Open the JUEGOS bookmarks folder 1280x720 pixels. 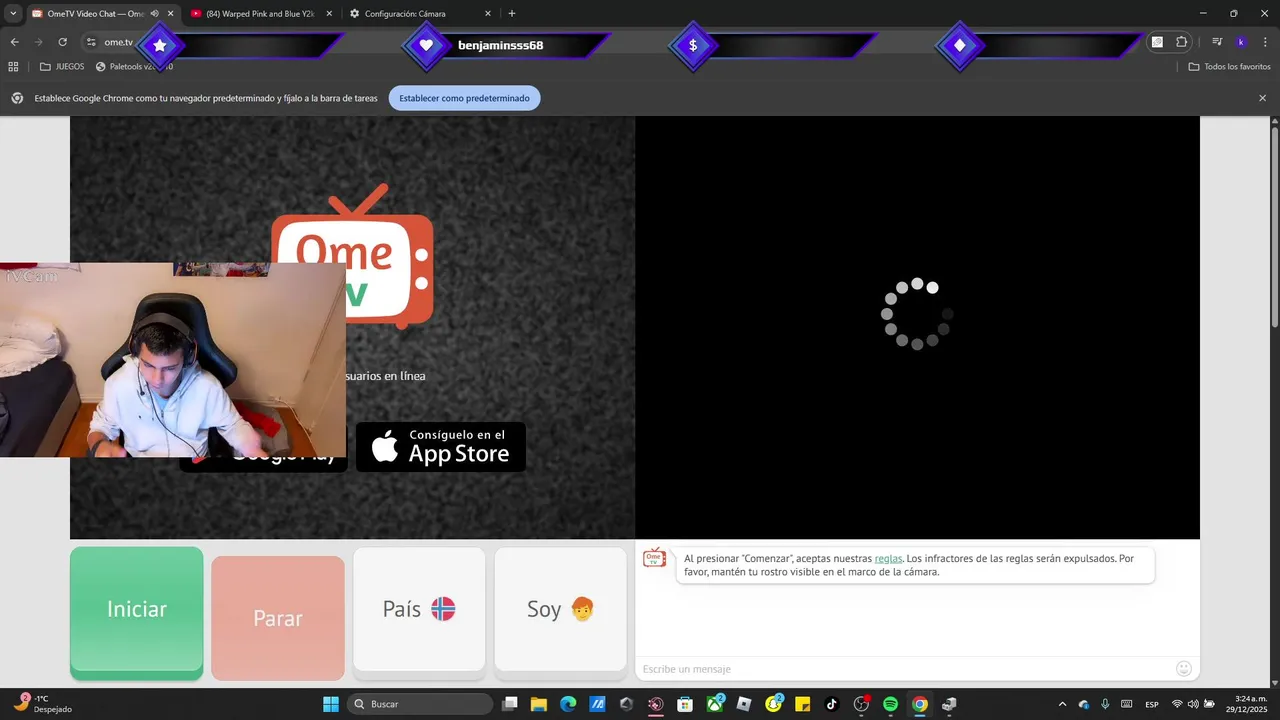[x=62, y=67]
